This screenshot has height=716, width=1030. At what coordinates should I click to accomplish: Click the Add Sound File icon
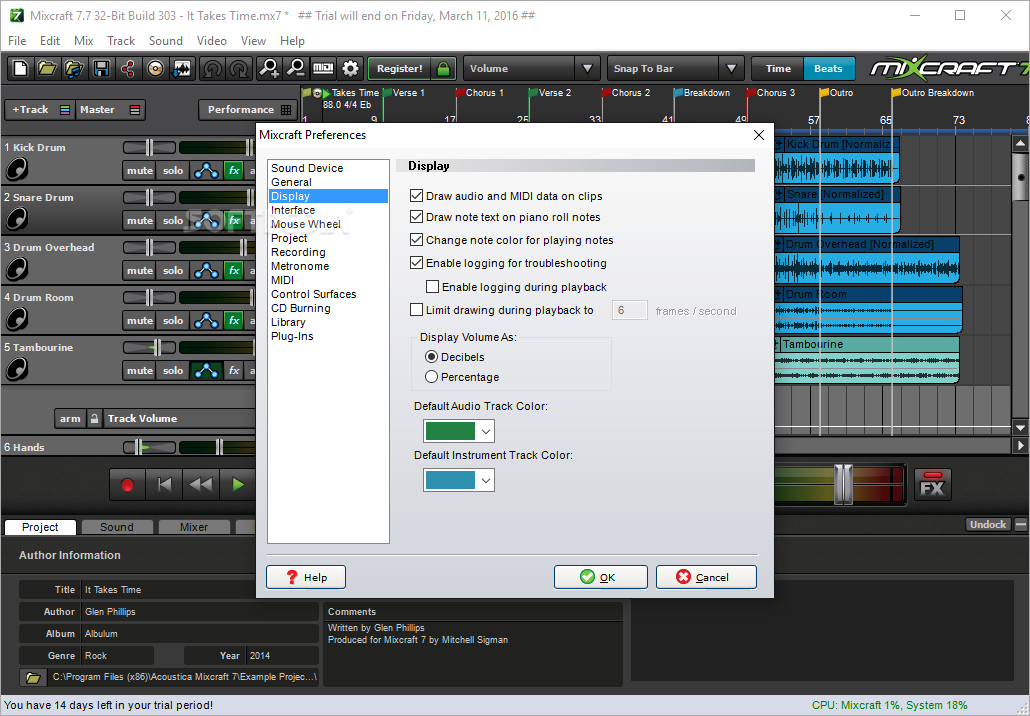pyautogui.click(x=74, y=68)
